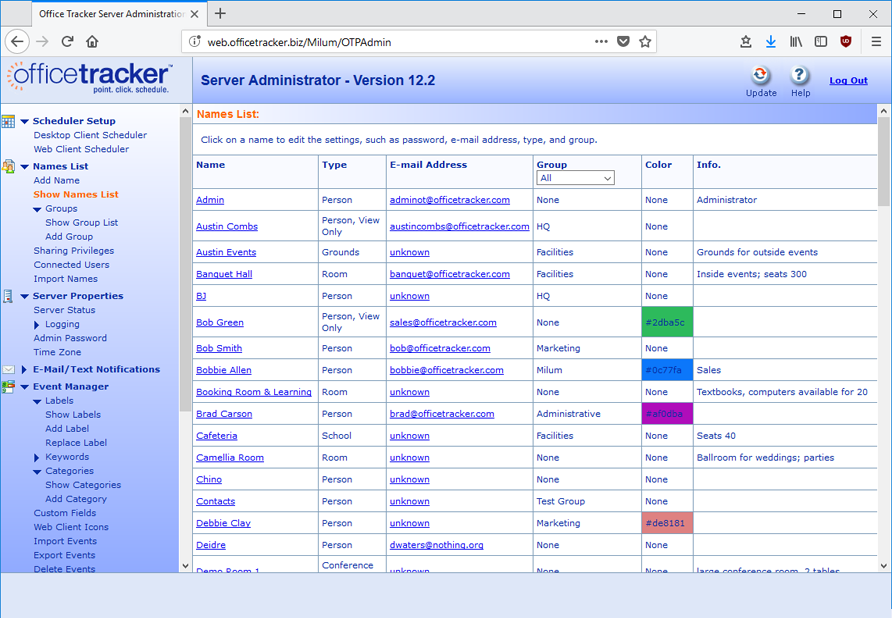The image size is (892, 618).
Task: Collapse the Labels subtree
Action: (37, 401)
